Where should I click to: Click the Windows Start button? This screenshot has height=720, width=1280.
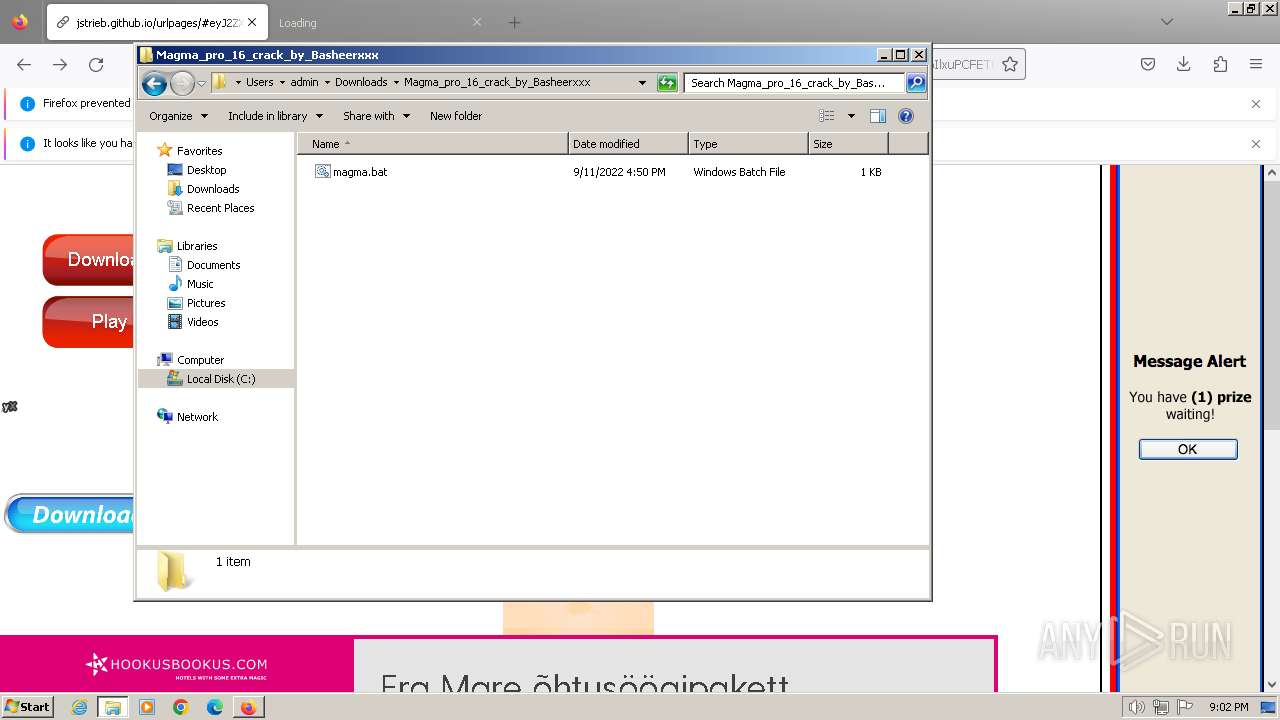click(28, 707)
